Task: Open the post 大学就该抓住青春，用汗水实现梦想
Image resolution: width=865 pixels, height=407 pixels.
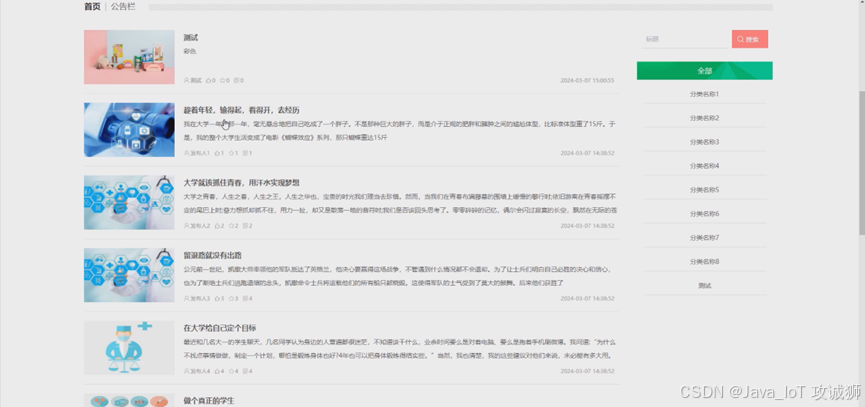Action: pyautogui.click(x=242, y=183)
